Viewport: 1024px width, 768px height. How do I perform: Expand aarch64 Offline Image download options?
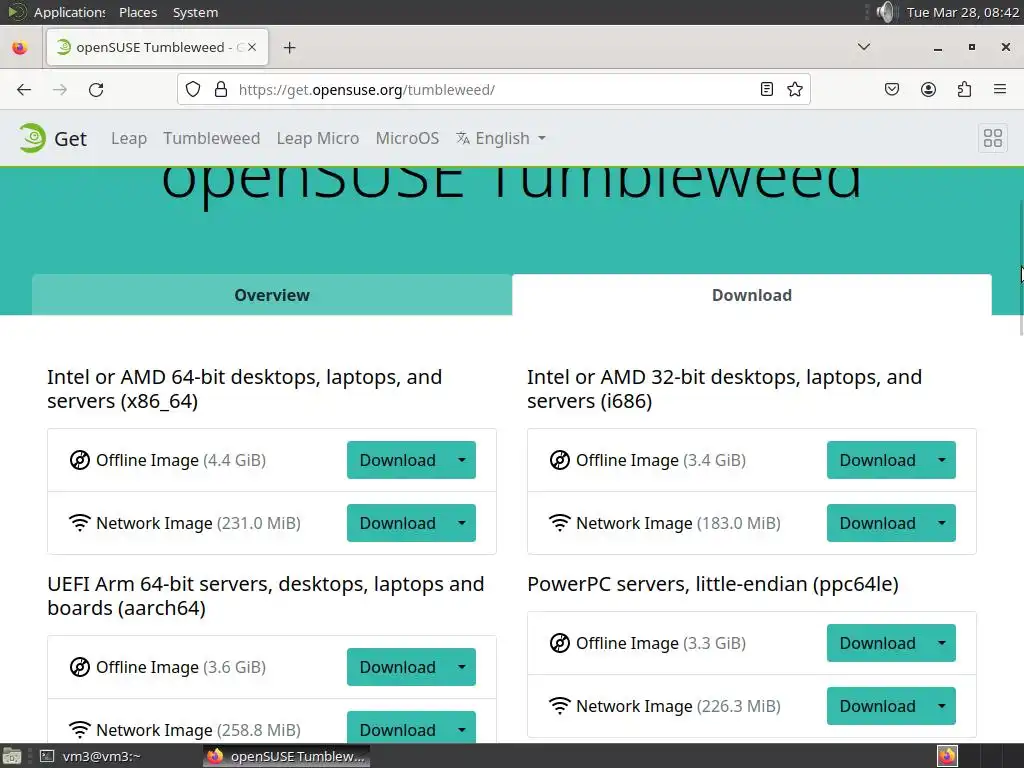pos(462,667)
